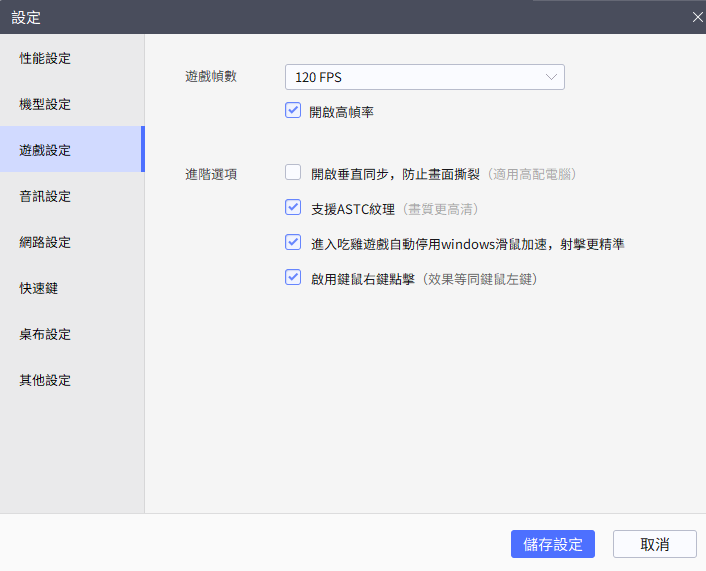Disable 啟用鍵鼠右鍵點擊 checkbox
Screen dimensions: 706x571
(x=293, y=278)
